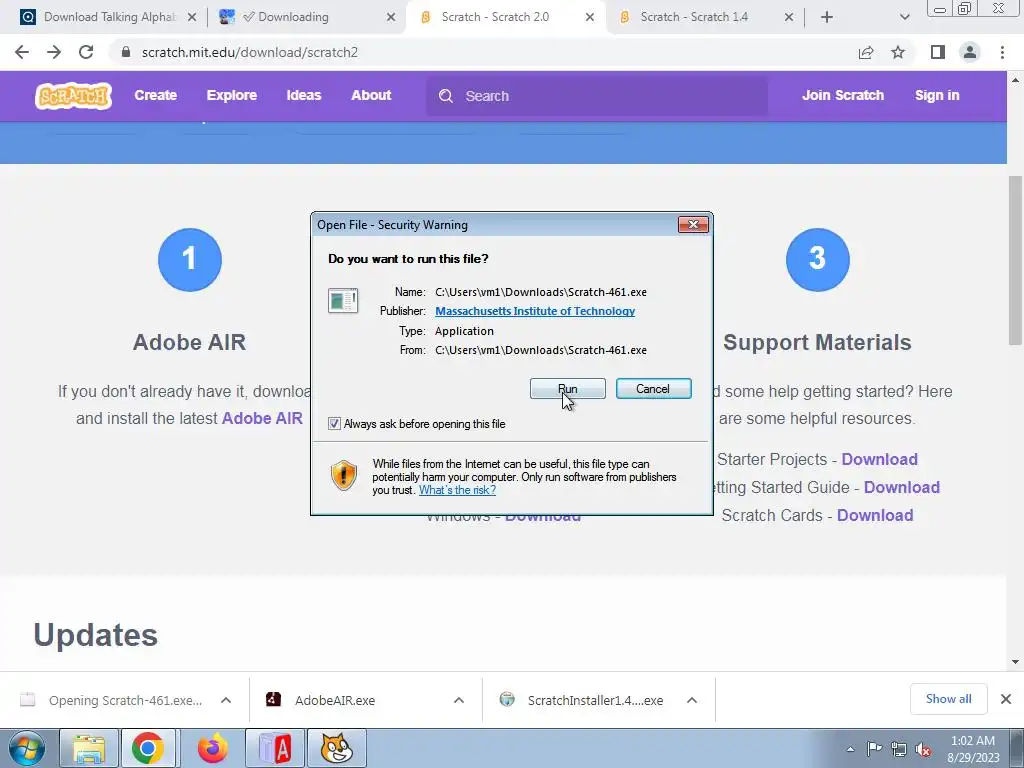Download Scratch Cards
Viewport: 1024px width, 768px height.
[874, 515]
